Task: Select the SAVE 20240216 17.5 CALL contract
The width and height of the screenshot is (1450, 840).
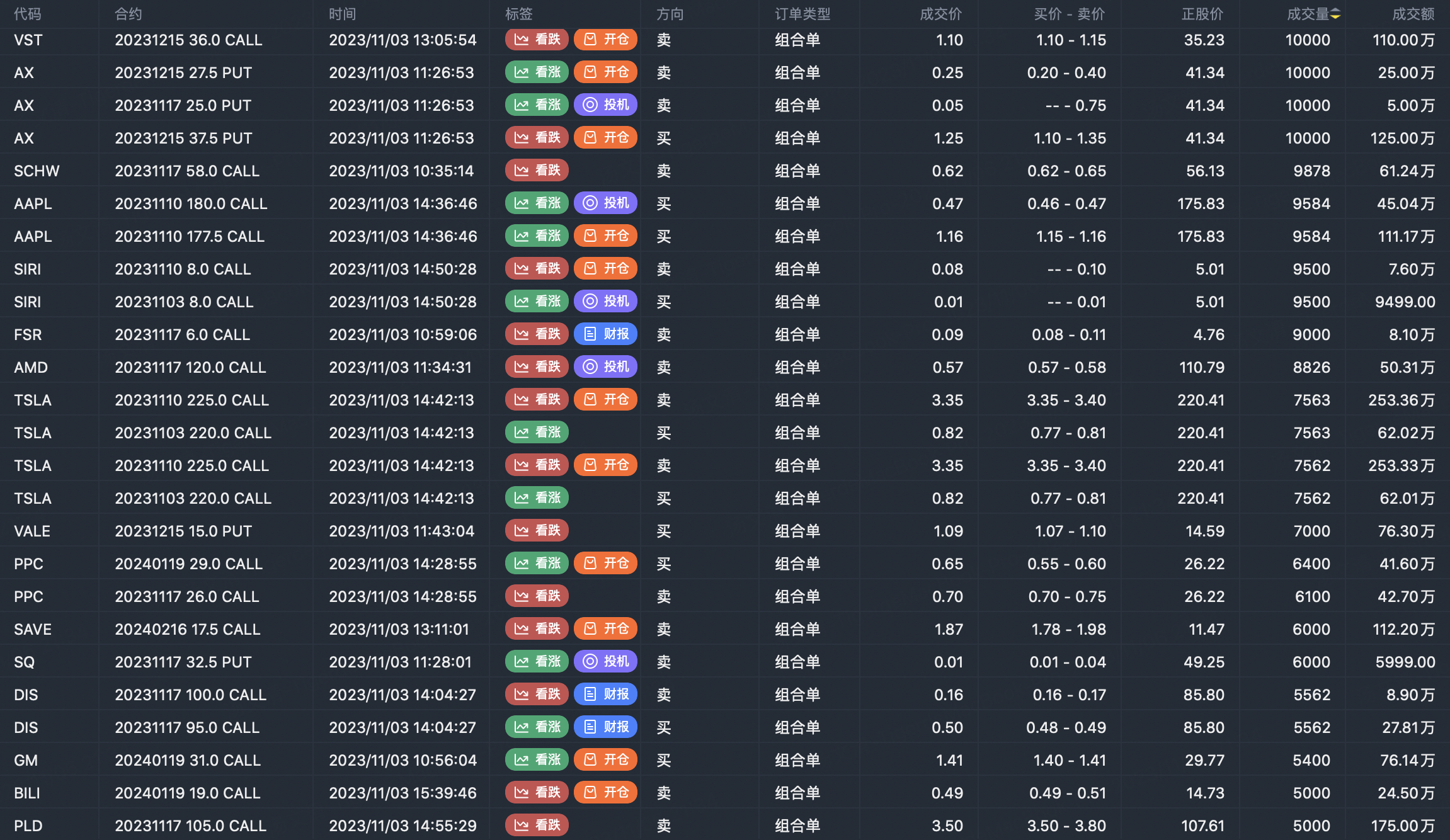Action: coord(188,629)
